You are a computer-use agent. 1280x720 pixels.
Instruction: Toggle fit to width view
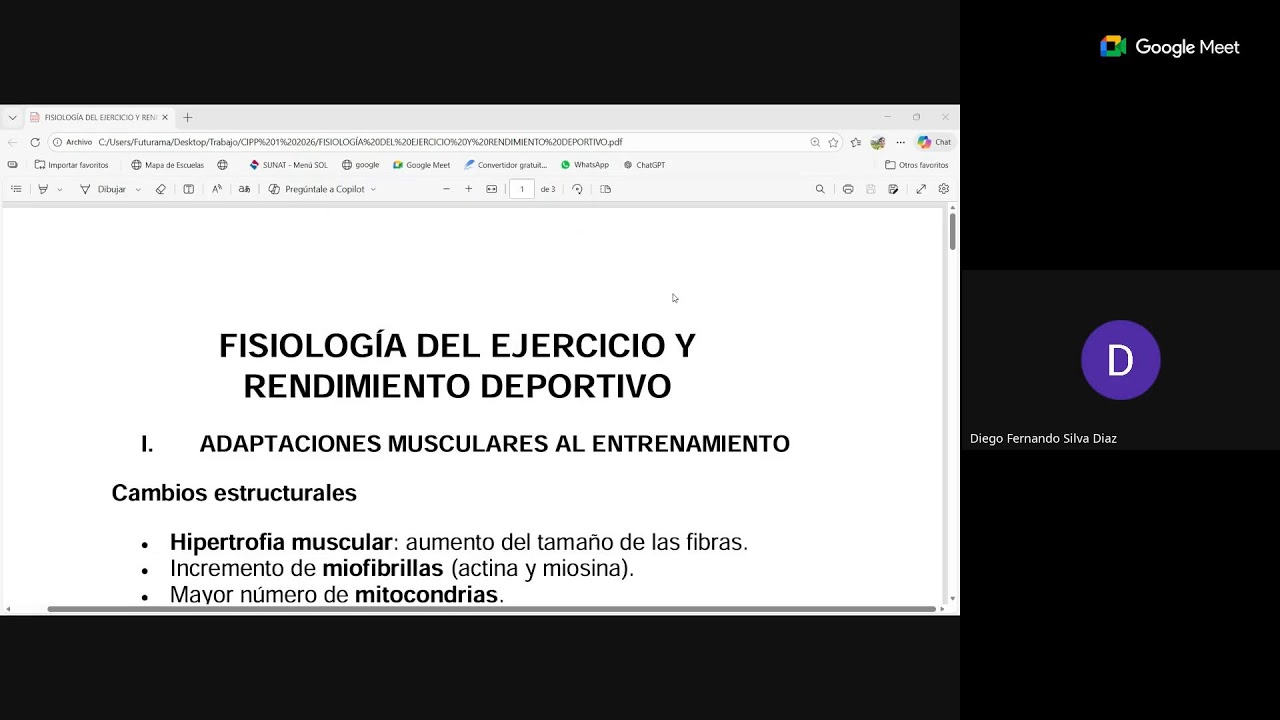(x=491, y=189)
